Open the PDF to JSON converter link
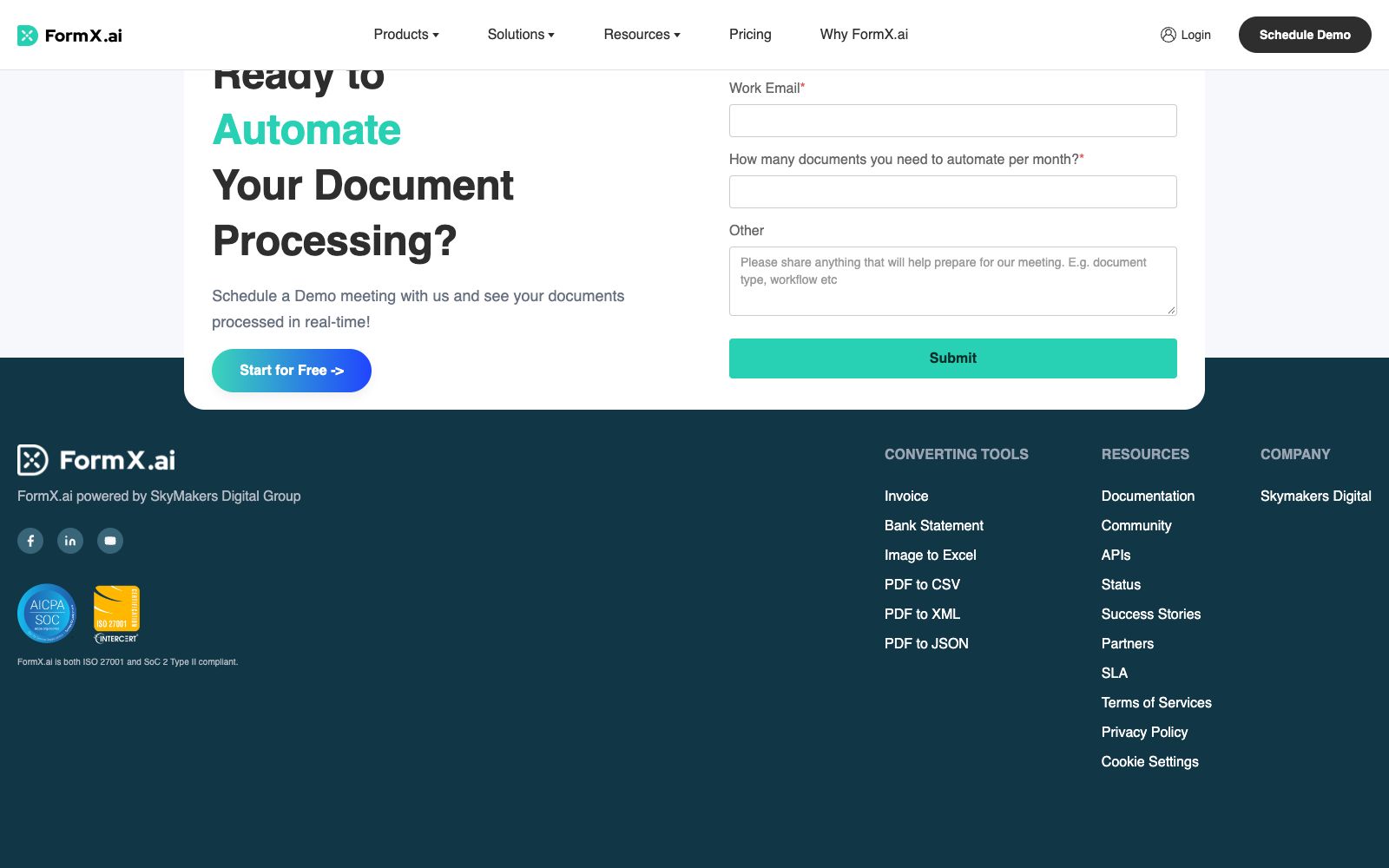This screenshot has height=868, width=1389. coord(926,643)
